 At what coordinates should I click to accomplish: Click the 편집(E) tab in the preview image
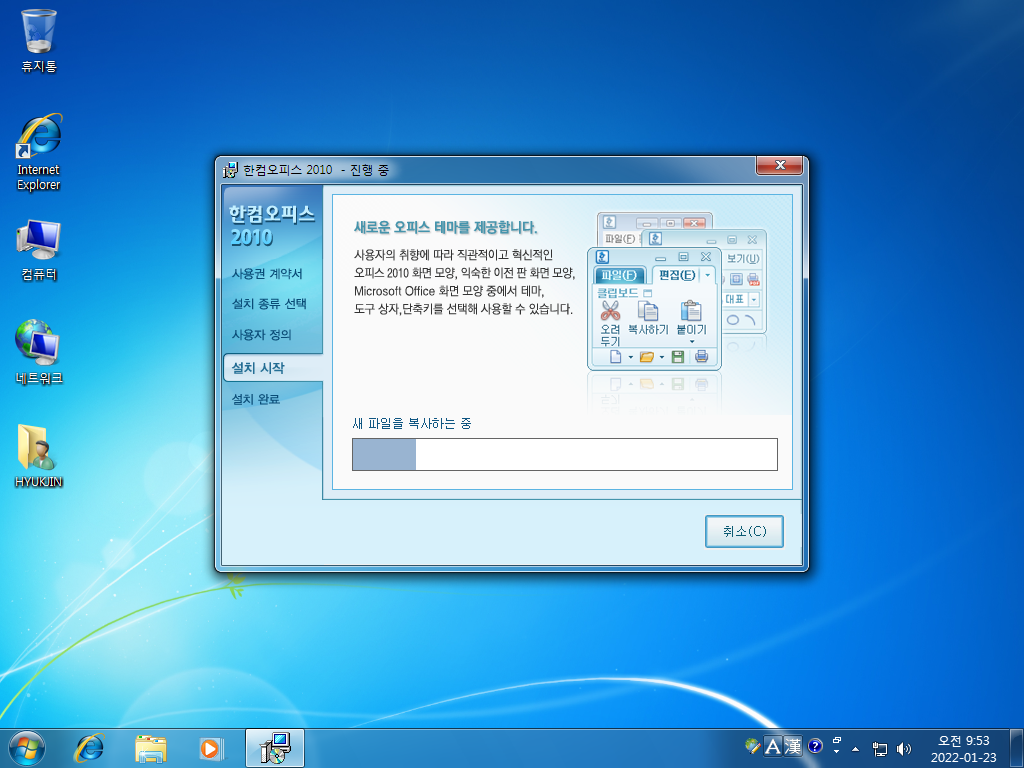click(x=677, y=275)
